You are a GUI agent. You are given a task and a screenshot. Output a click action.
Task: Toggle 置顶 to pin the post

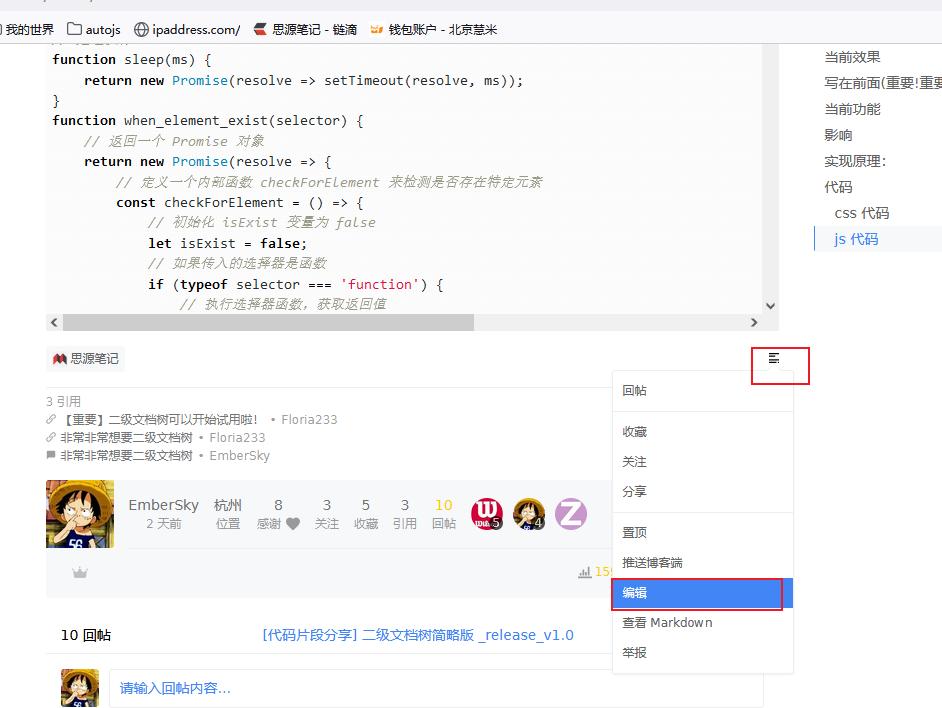coord(635,532)
